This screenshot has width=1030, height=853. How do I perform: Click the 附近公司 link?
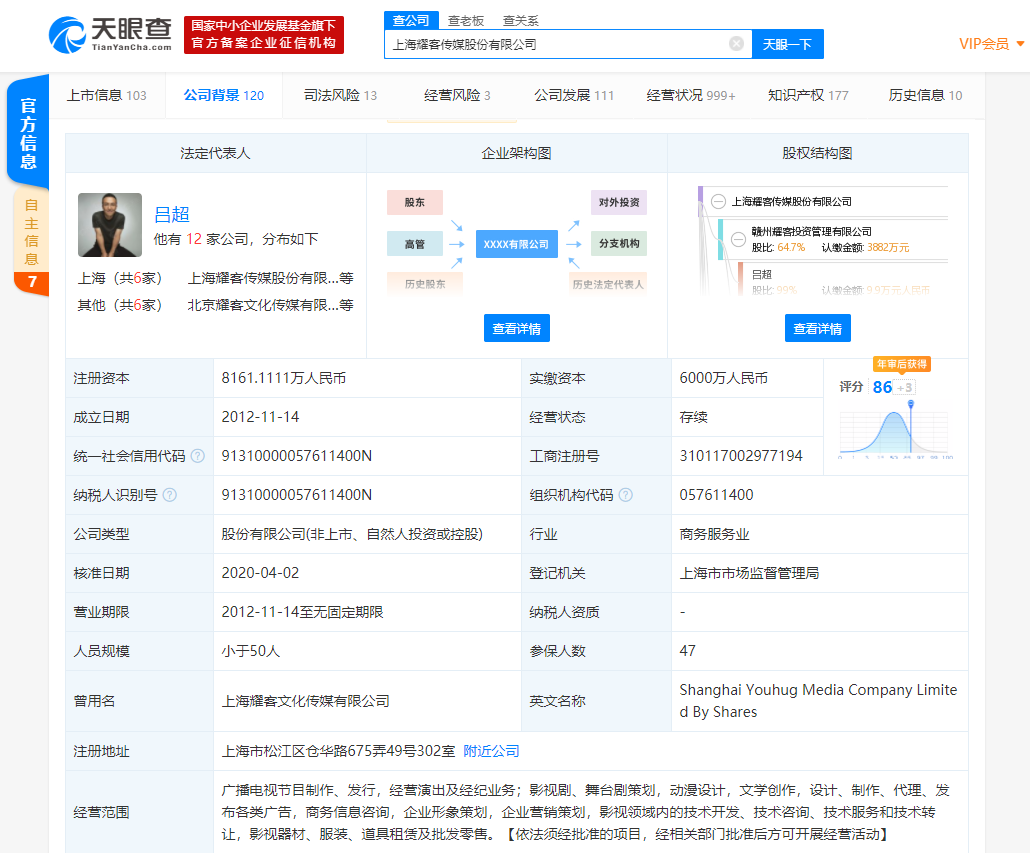(x=491, y=751)
